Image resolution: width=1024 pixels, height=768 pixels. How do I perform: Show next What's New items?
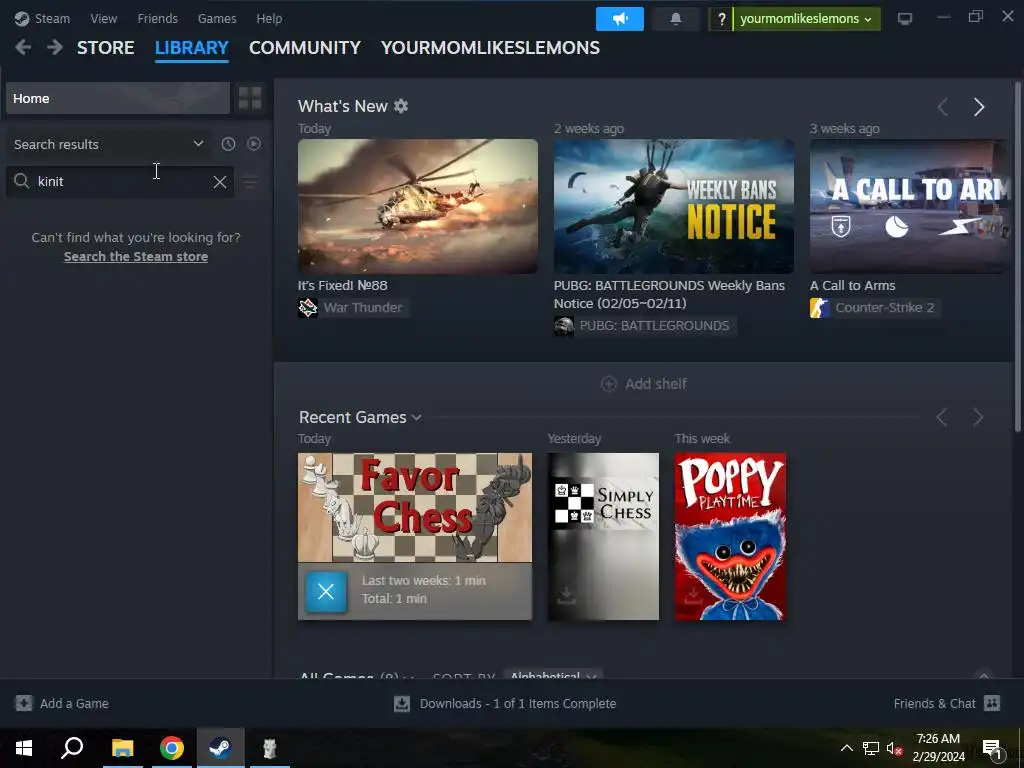[x=978, y=107]
